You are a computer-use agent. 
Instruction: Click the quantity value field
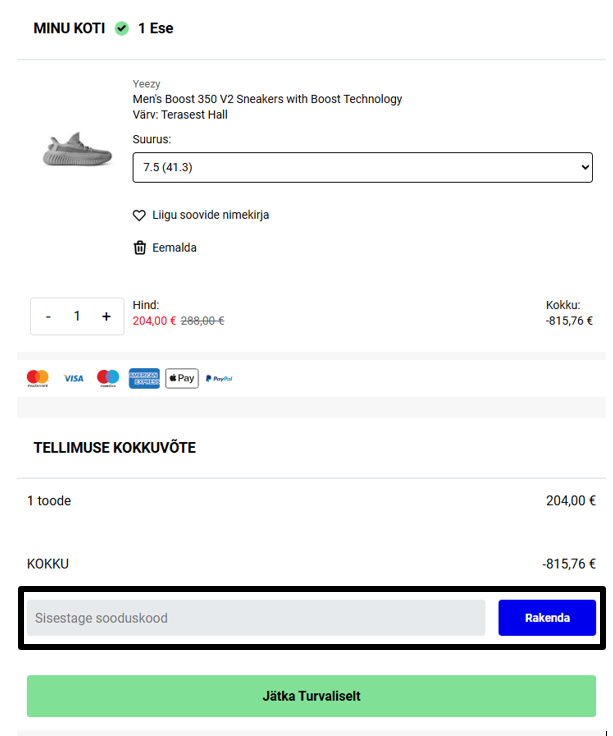77,316
